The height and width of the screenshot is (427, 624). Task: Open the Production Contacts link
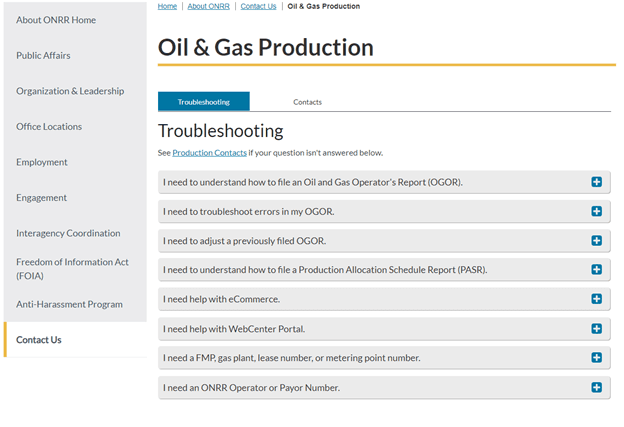[209, 153]
